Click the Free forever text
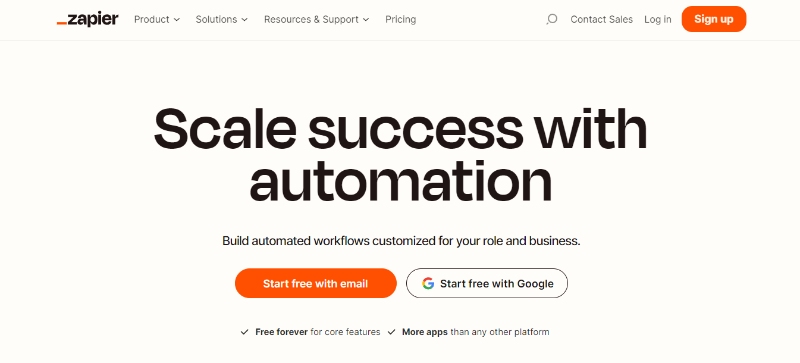Image resolution: width=800 pixels, height=363 pixels. point(282,332)
